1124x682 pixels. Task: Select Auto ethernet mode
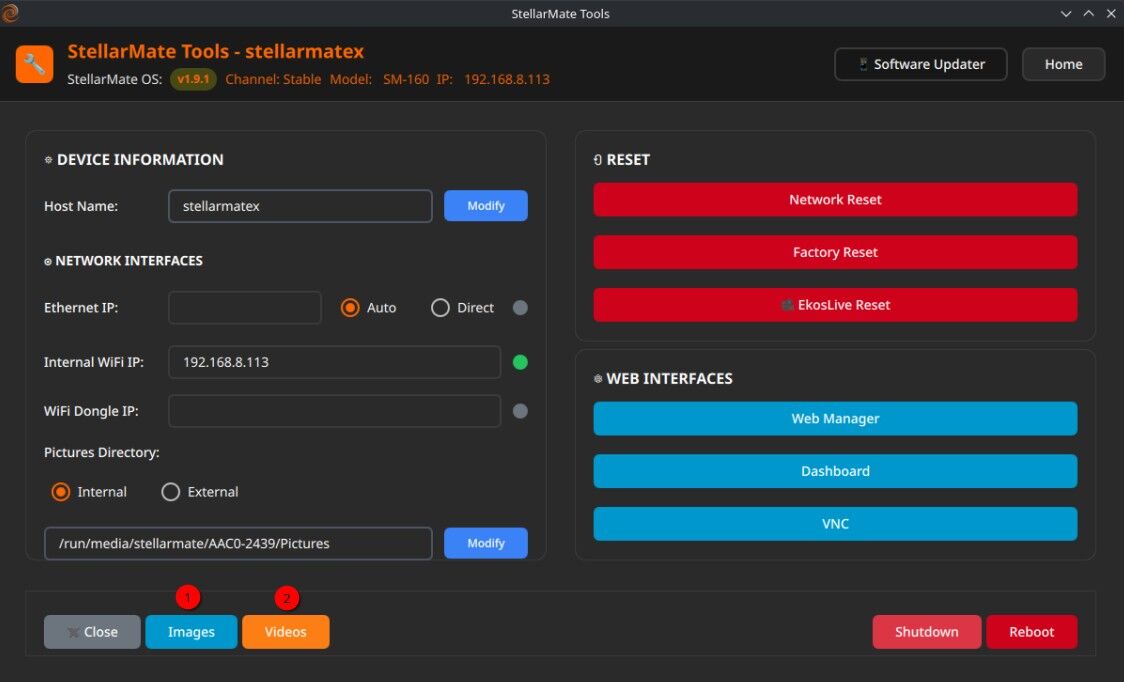[350, 308]
